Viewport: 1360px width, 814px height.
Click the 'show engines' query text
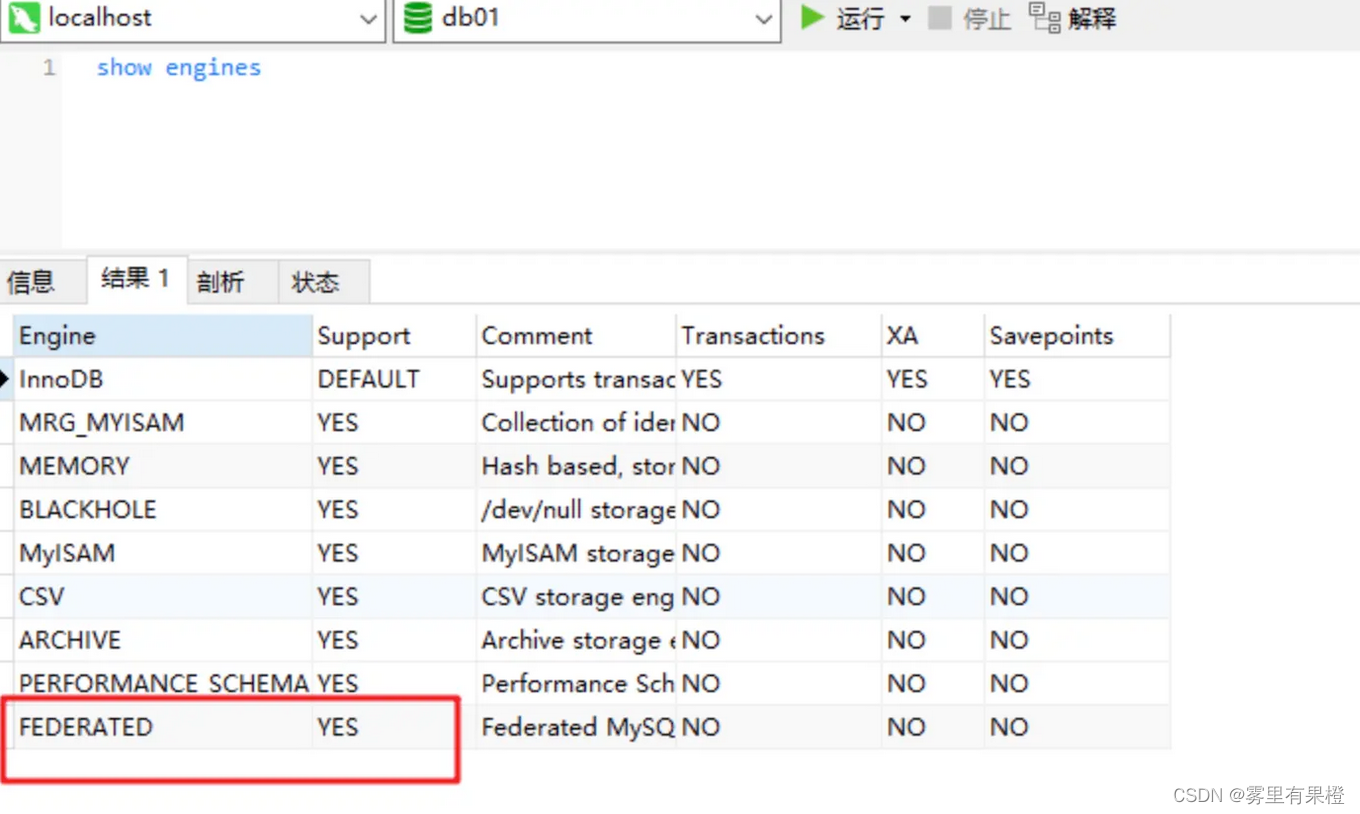pyautogui.click(x=179, y=68)
